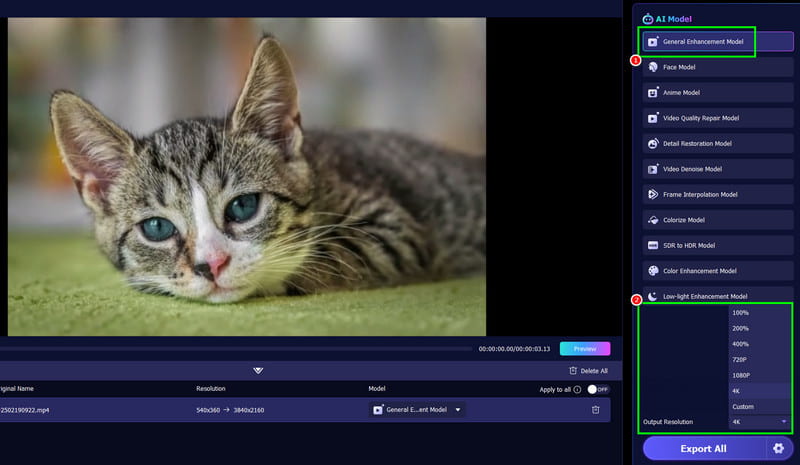Choose 100% output resolution option
Screen dimensions: 800x465
[760, 313]
